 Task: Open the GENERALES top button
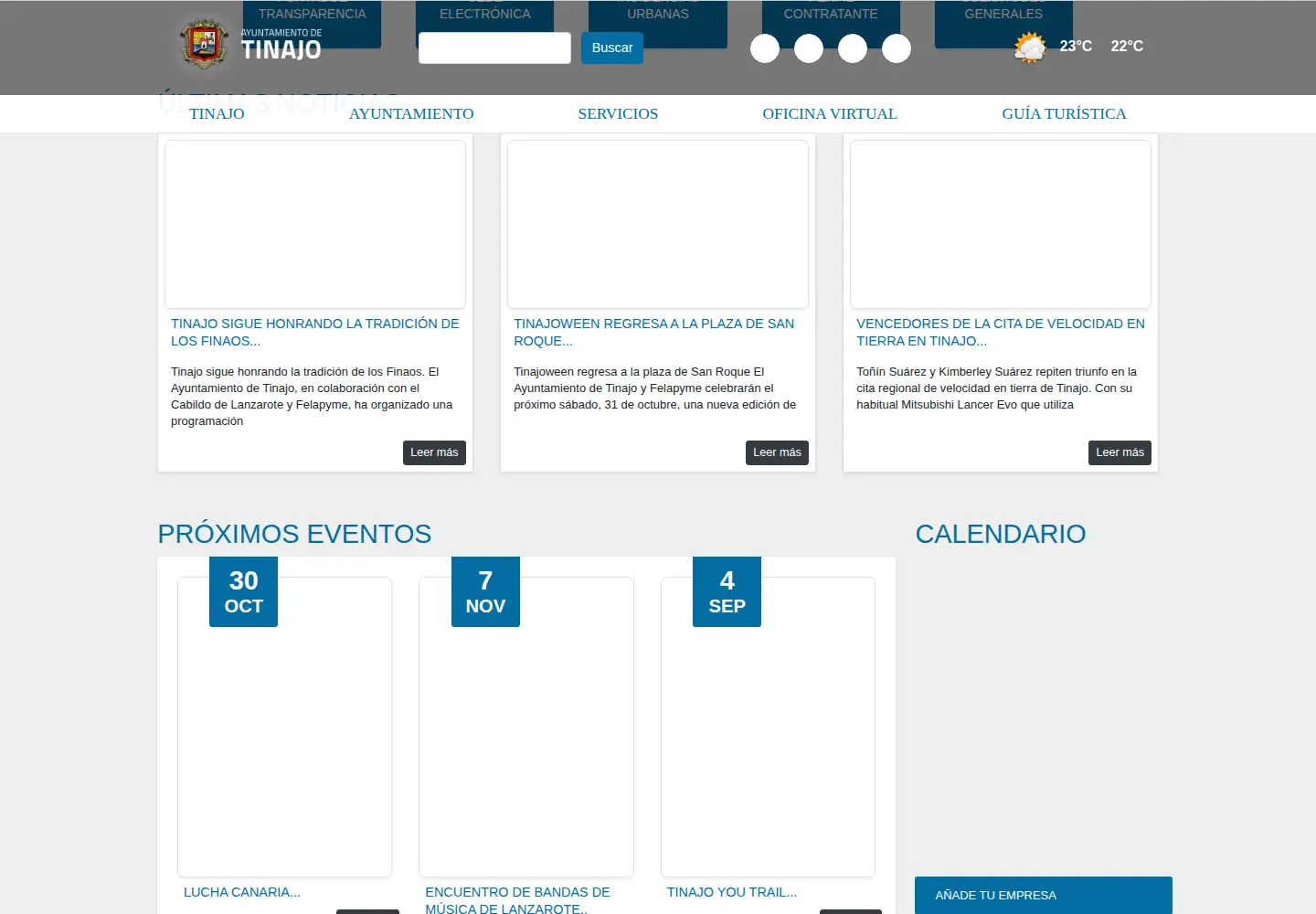coord(1003,24)
